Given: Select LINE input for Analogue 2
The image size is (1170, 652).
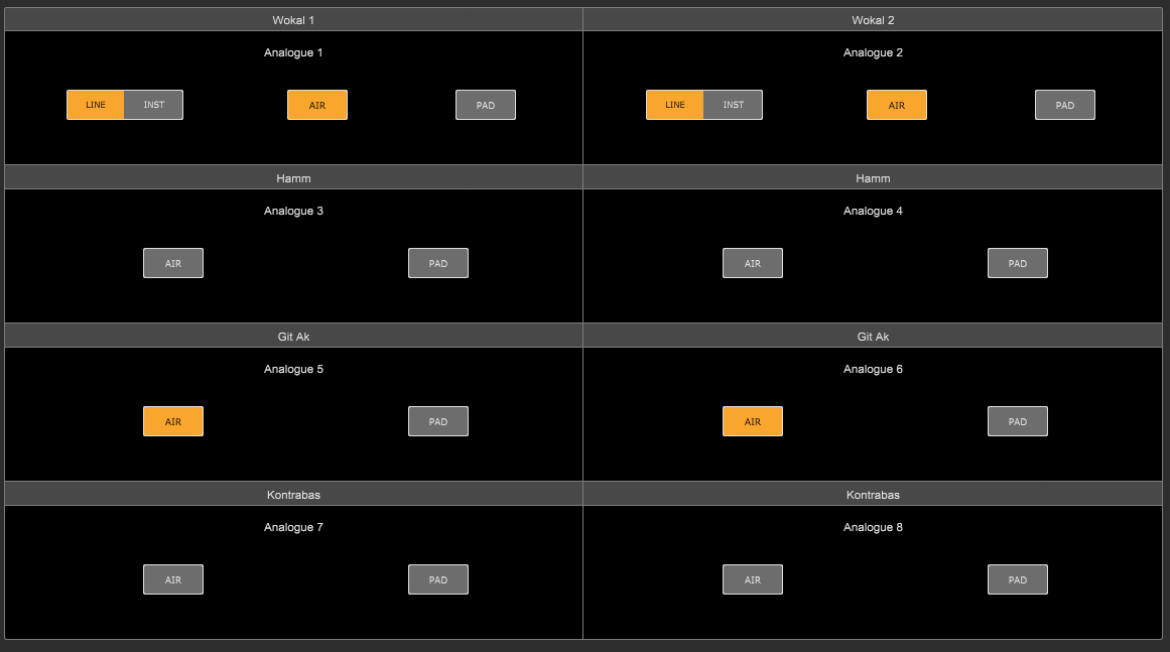Looking at the screenshot, I should point(675,105).
